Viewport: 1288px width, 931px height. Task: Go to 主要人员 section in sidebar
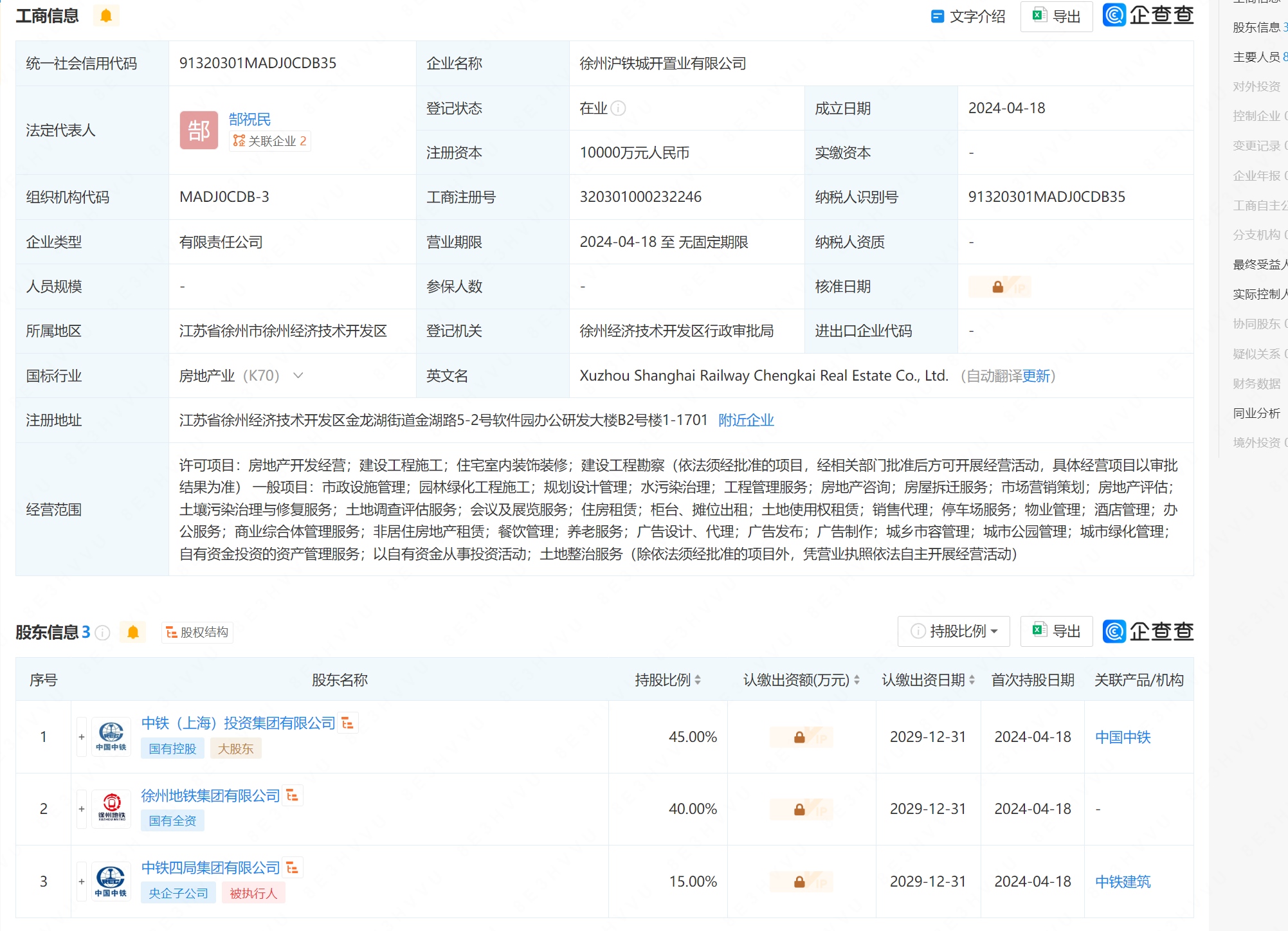pos(1256,57)
